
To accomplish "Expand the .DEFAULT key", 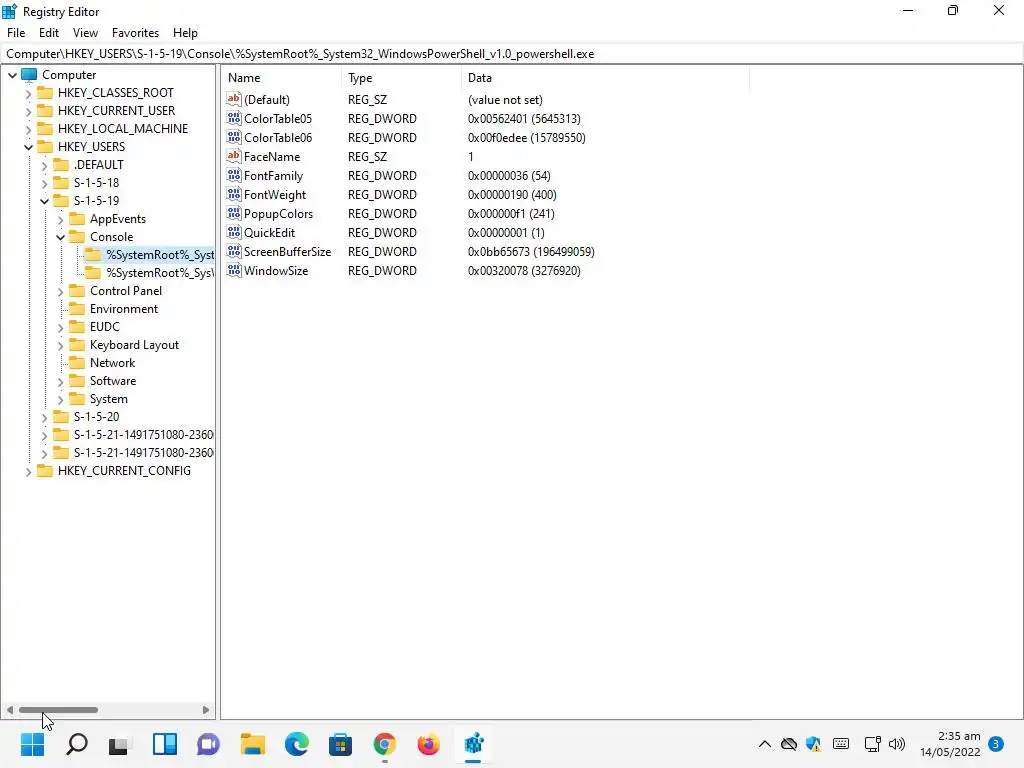I will click(44, 165).
